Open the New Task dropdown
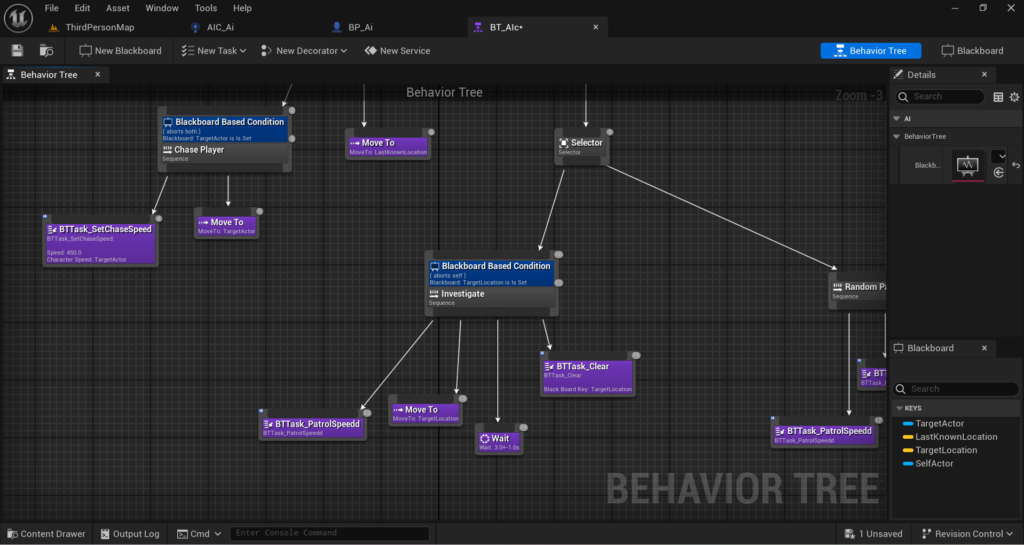This screenshot has width=1024, height=545. pyautogui.click(x=214, y=51)
